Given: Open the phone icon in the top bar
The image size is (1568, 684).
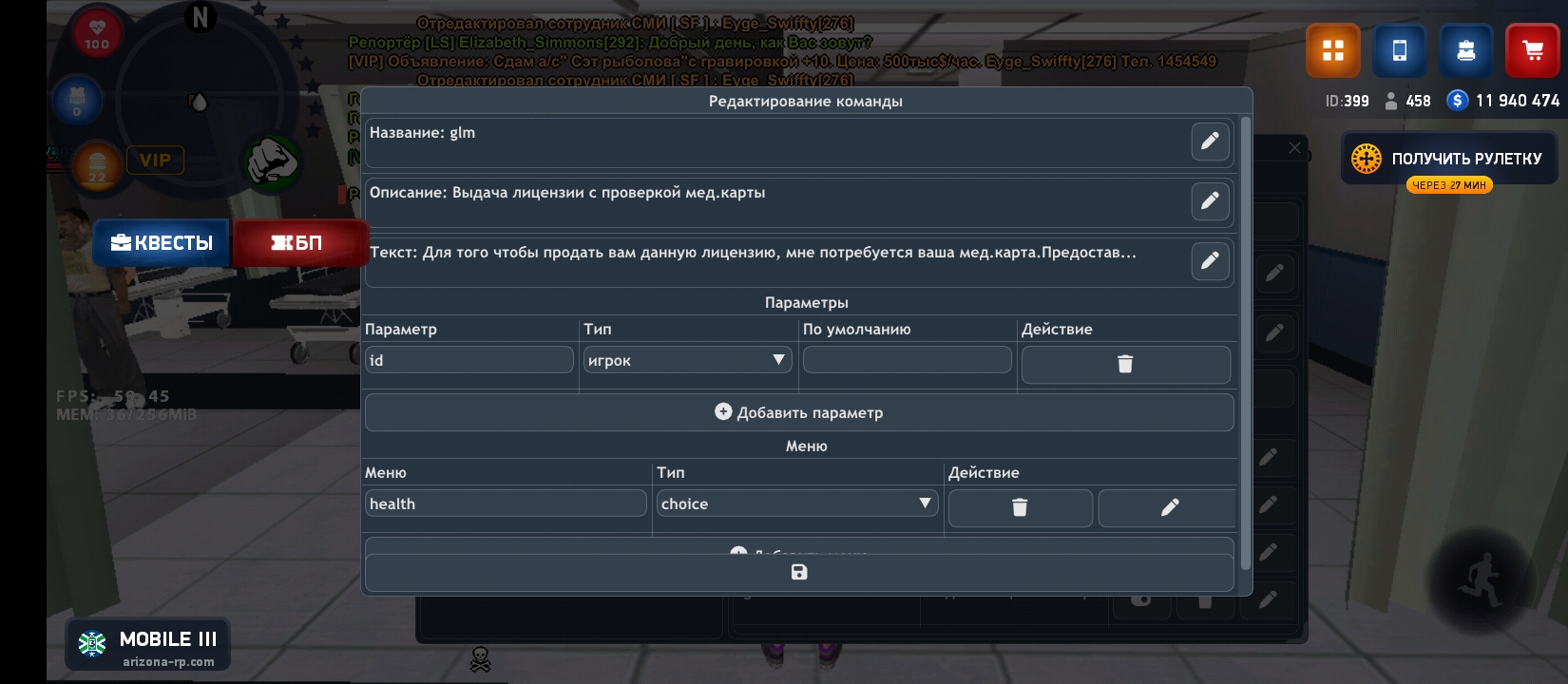Looking at the screenshot, I should click(1400, 50).
